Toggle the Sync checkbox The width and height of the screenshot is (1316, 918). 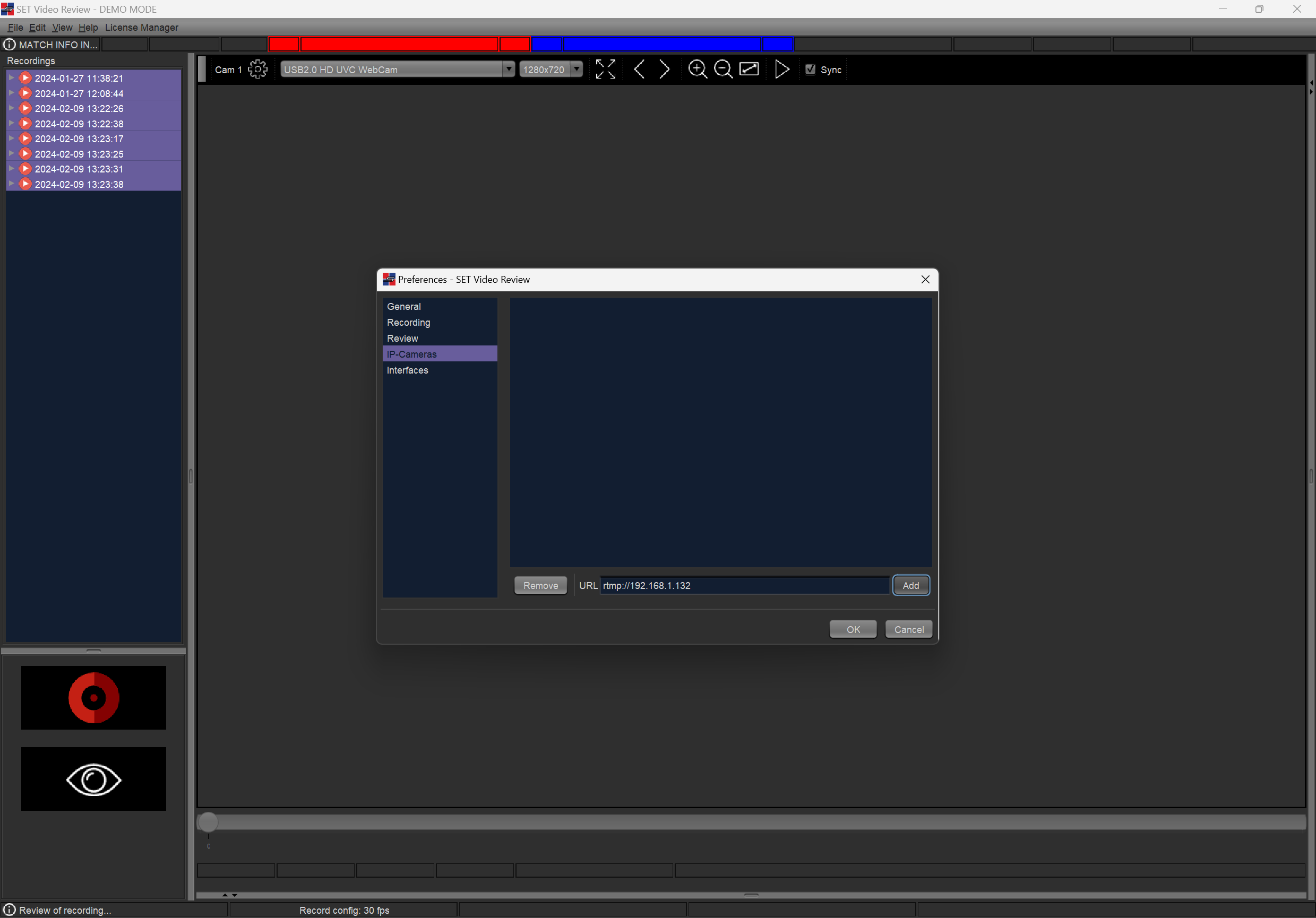tap(810, 70)
